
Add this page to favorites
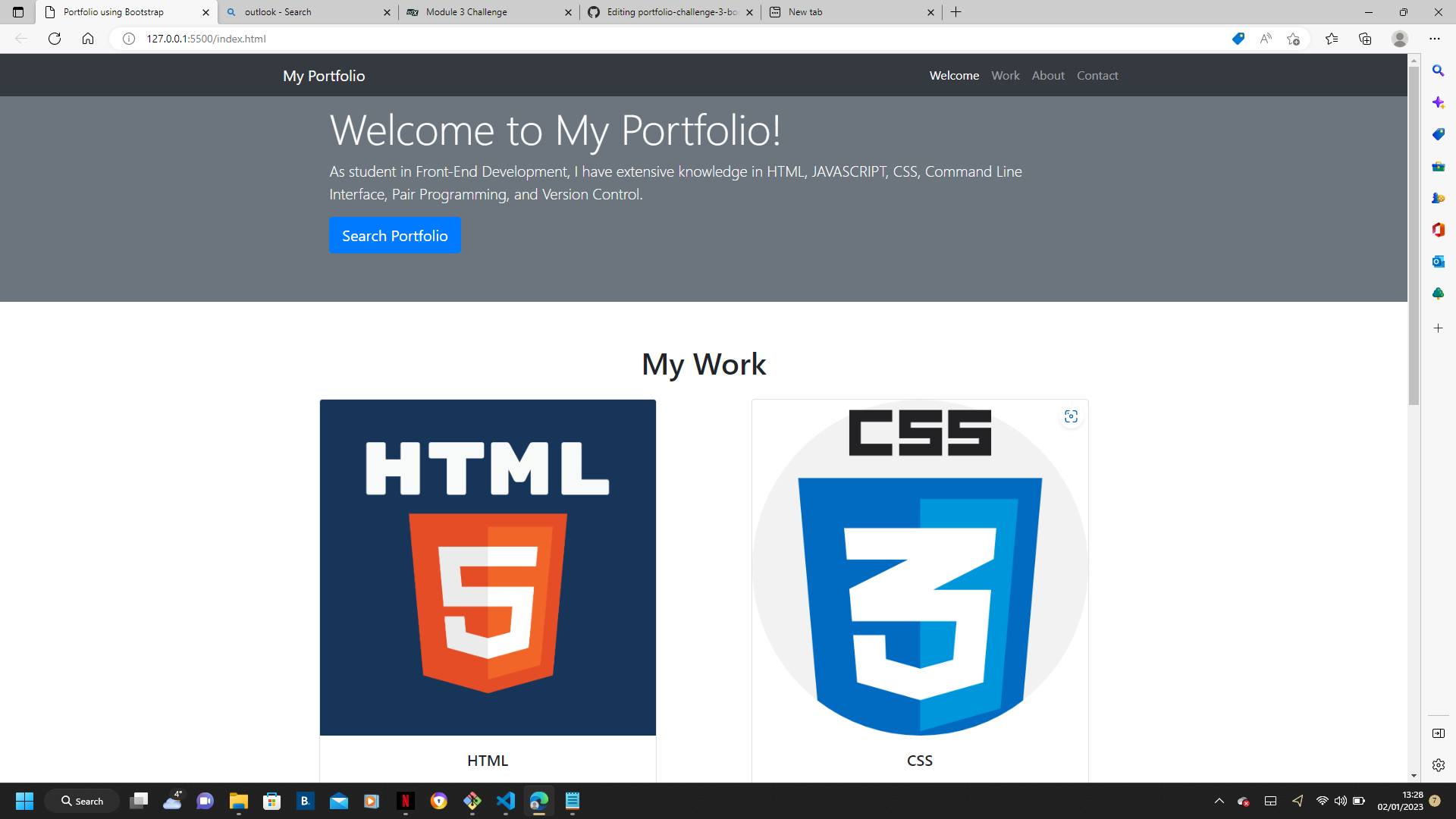1294,39
